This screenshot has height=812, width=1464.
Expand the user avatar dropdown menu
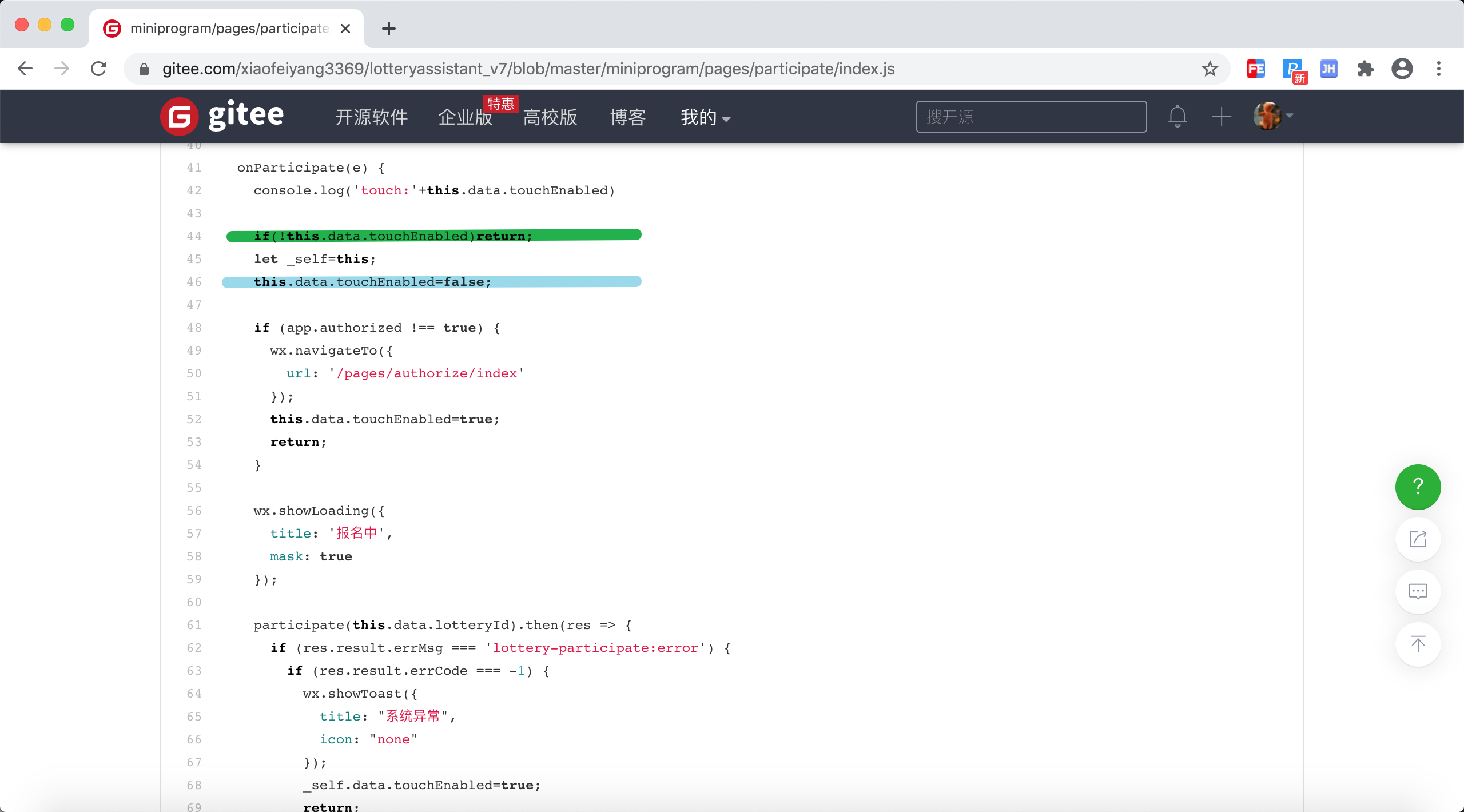pos(1274,116)
